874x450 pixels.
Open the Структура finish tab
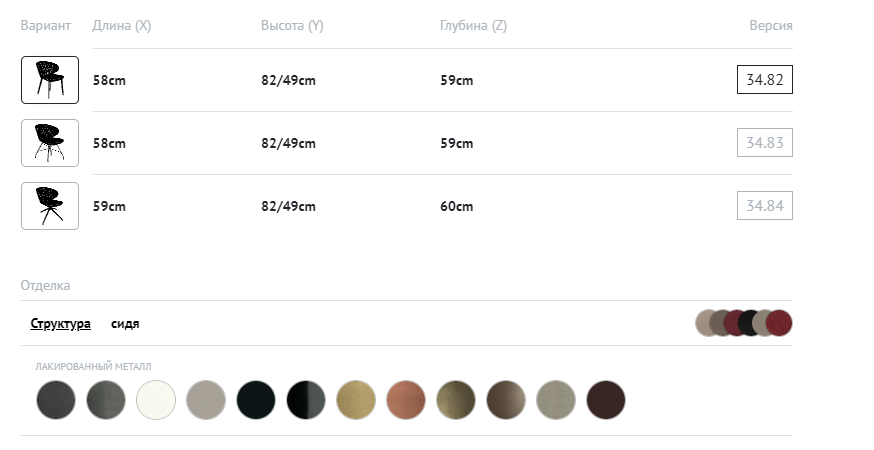pos(61,324)
